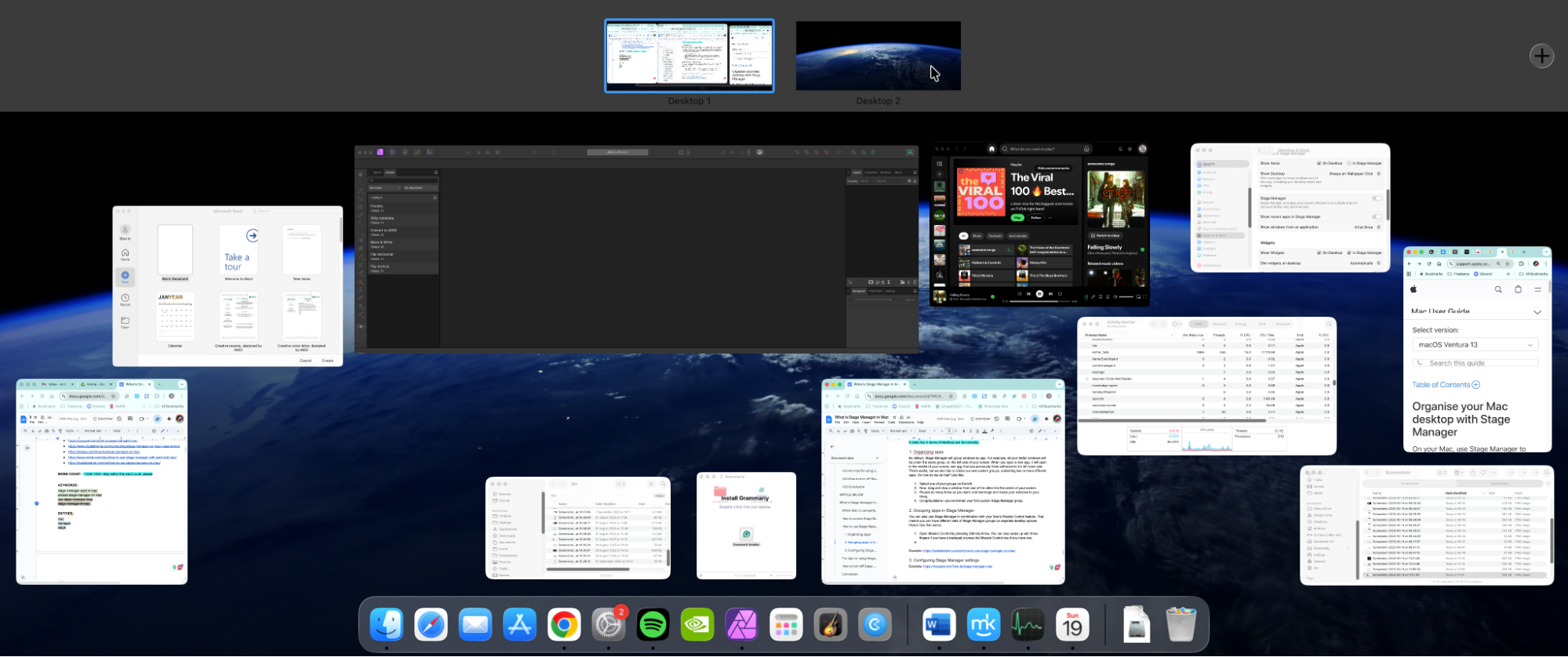Click the green Play button on Viral 100
Screen dimensions: 1568x657
[x=1017, y=217]
